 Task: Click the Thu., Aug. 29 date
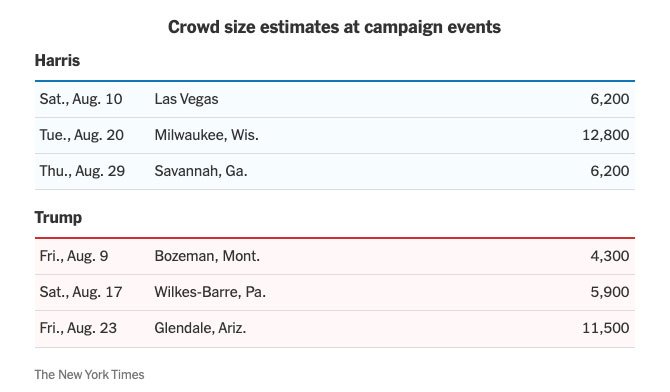point(82,171)
